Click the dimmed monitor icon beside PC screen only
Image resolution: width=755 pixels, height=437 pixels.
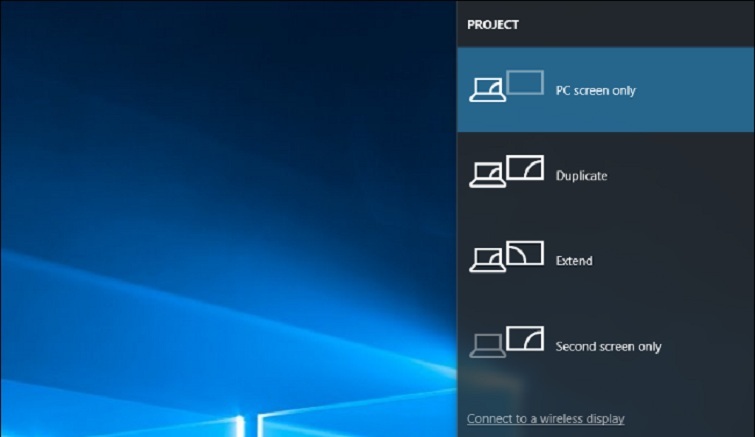524,82
